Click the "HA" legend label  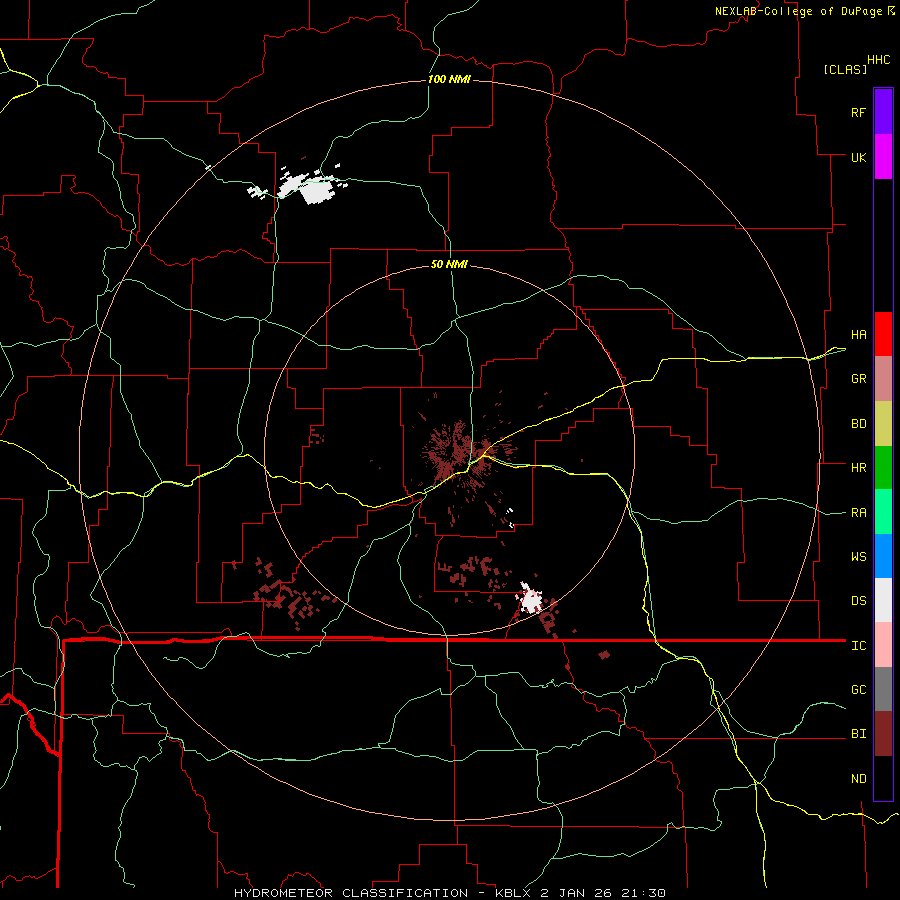point(858,334)
